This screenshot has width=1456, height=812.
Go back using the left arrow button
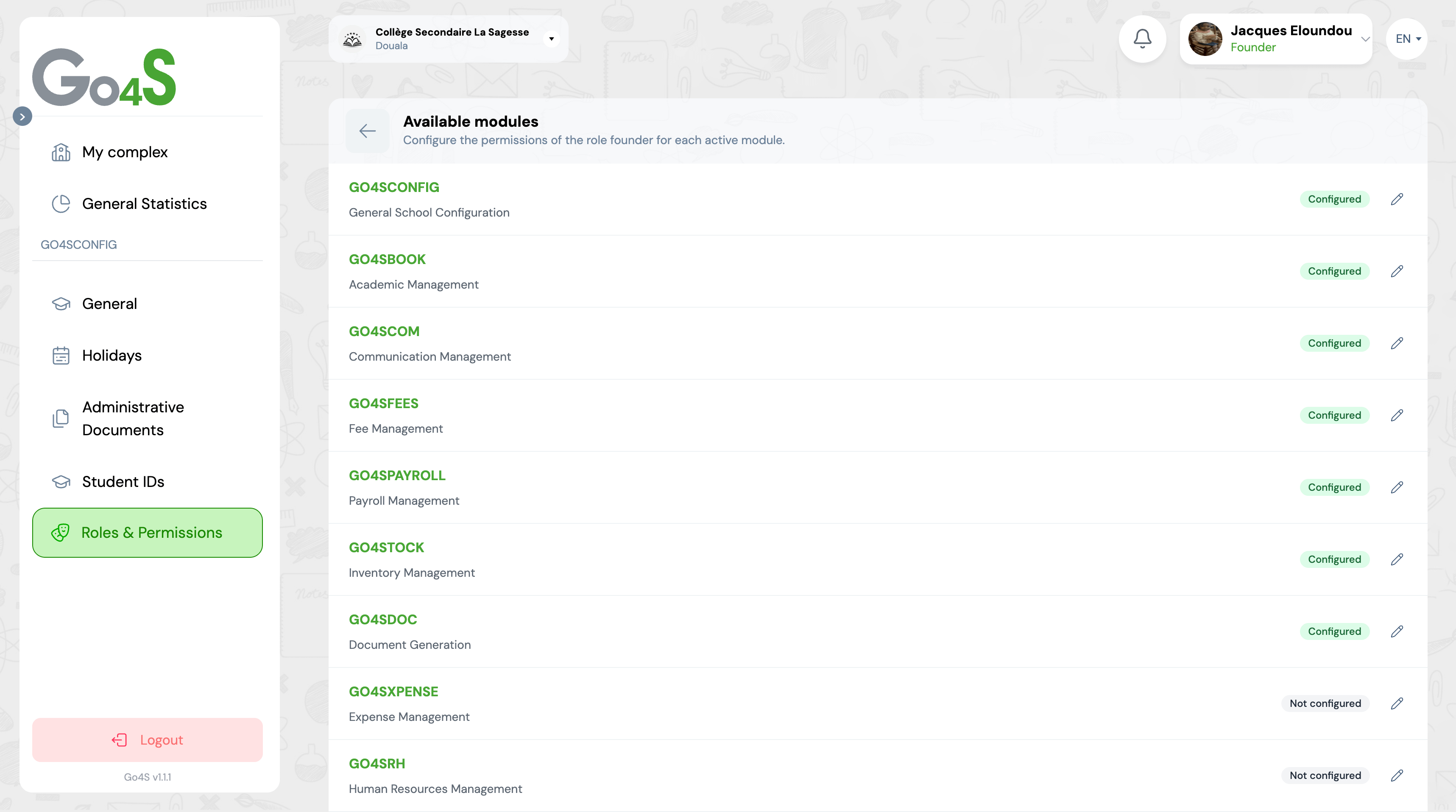click(367, 131)
